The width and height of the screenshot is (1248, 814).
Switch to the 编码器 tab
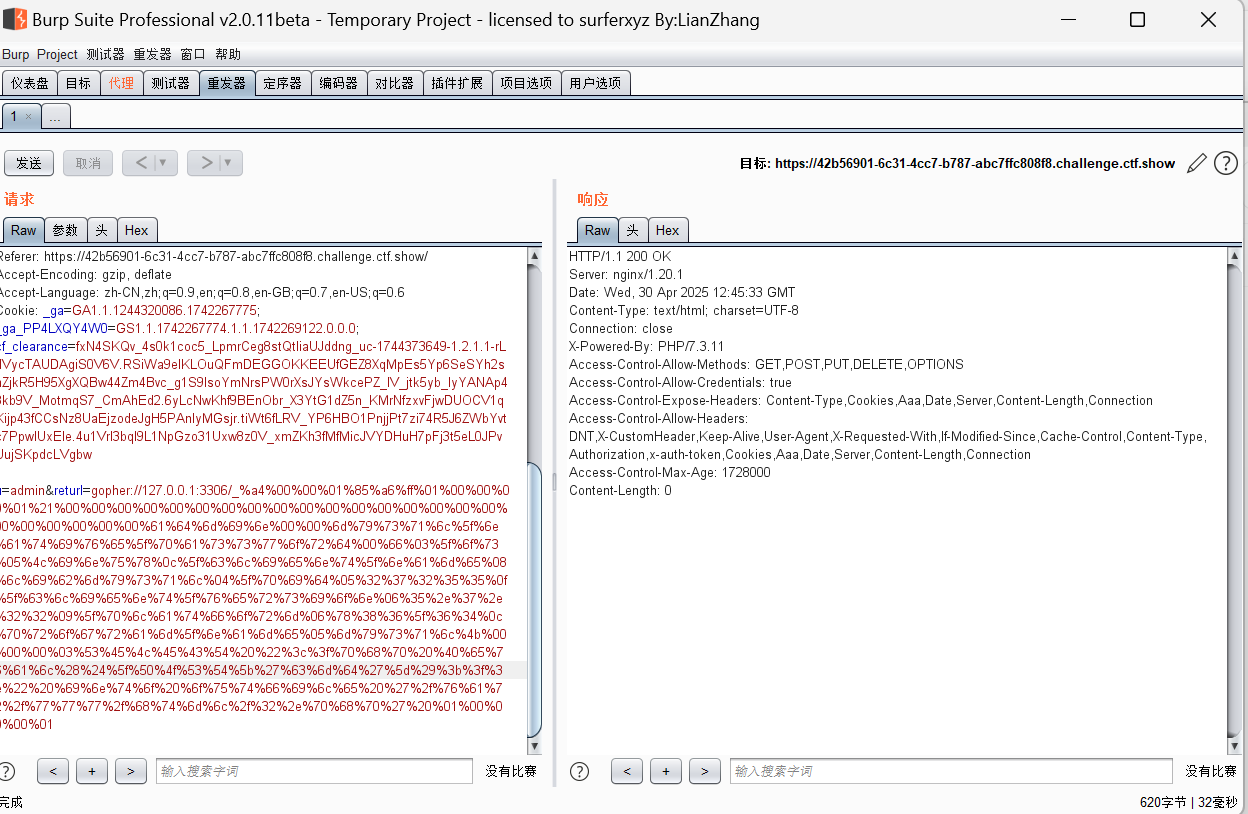tap(338, 83)
